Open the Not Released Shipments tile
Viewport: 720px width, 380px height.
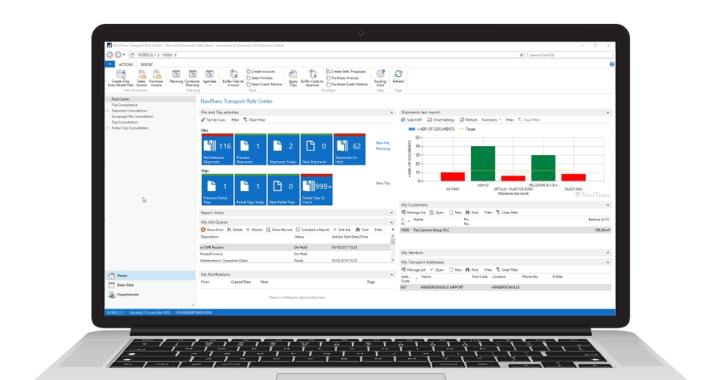coord(218,149)
